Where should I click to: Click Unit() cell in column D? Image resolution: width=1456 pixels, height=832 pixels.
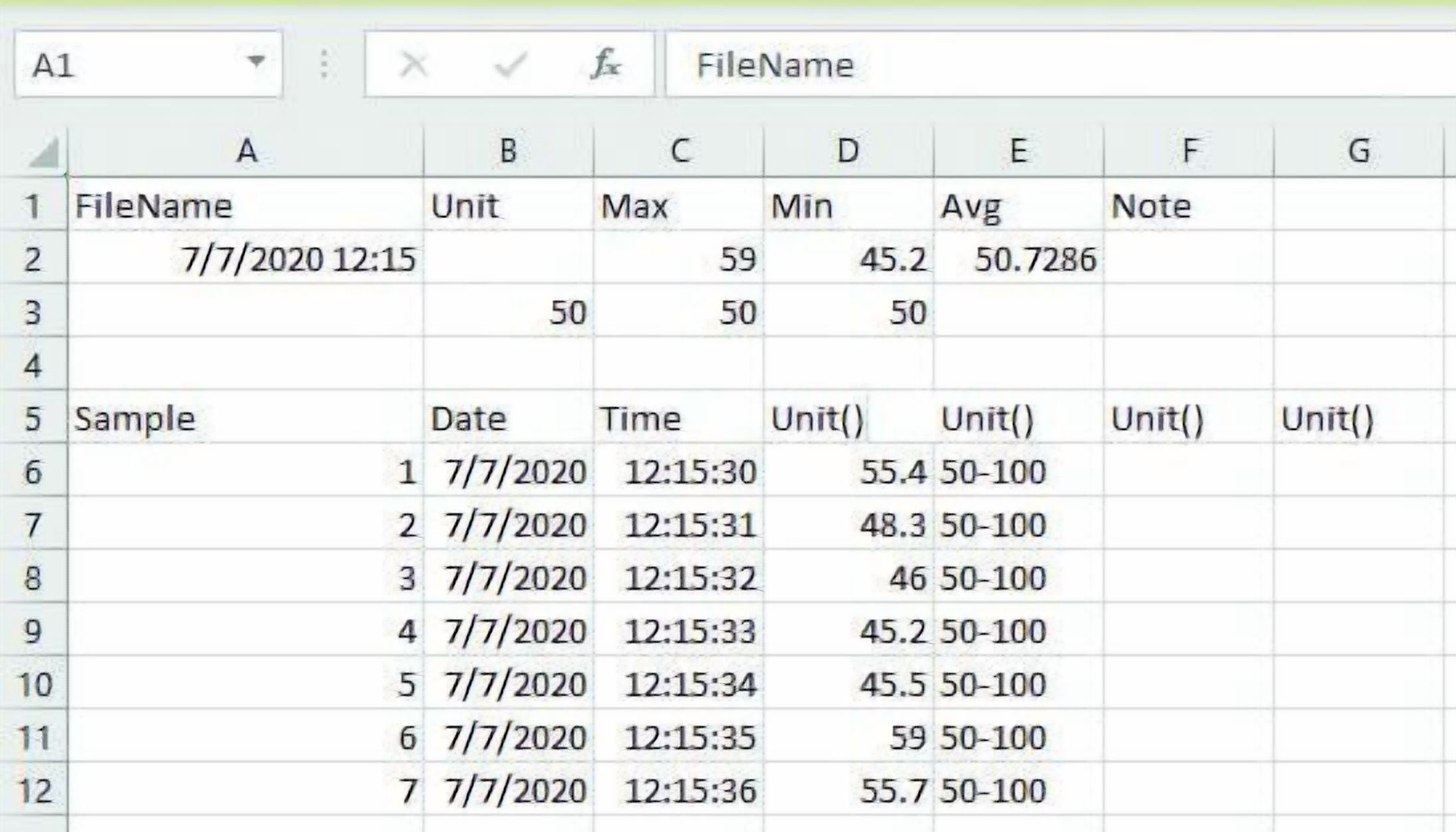click(848, 417)
